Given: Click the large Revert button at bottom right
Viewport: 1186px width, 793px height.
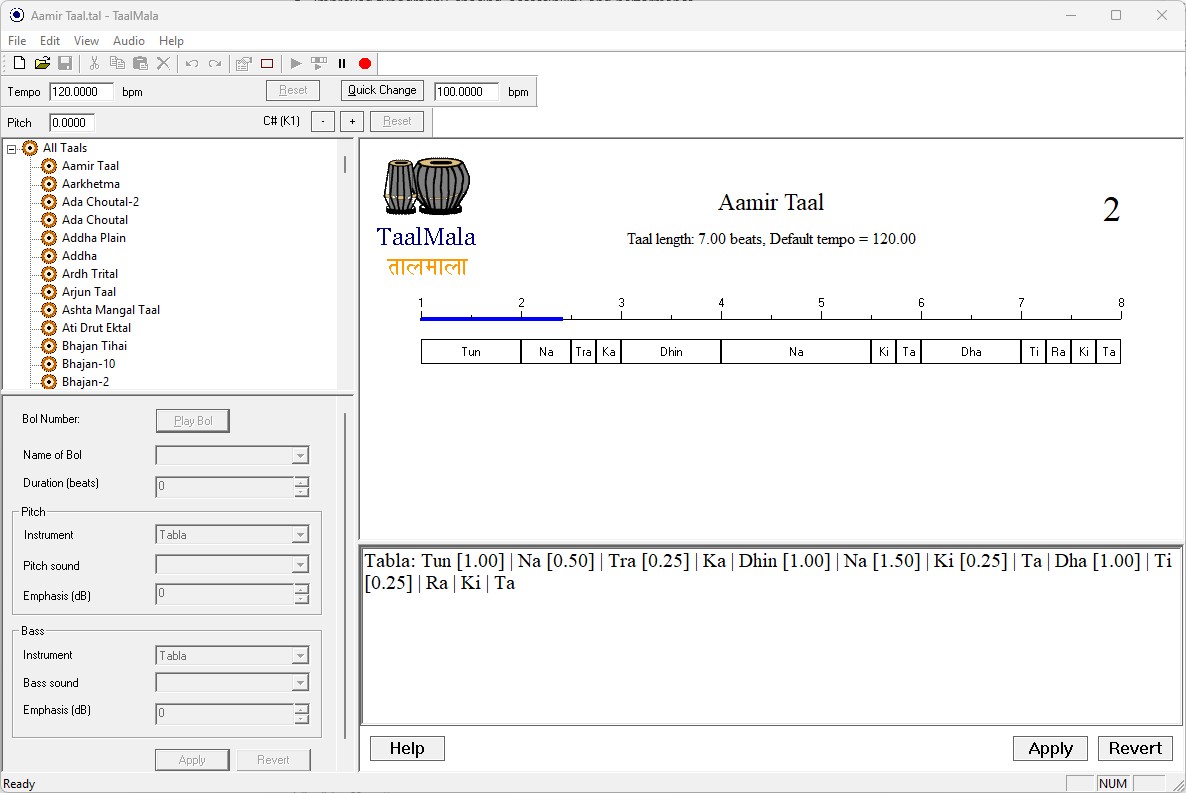Looking at the screenshot, I should coord(1135,748).
